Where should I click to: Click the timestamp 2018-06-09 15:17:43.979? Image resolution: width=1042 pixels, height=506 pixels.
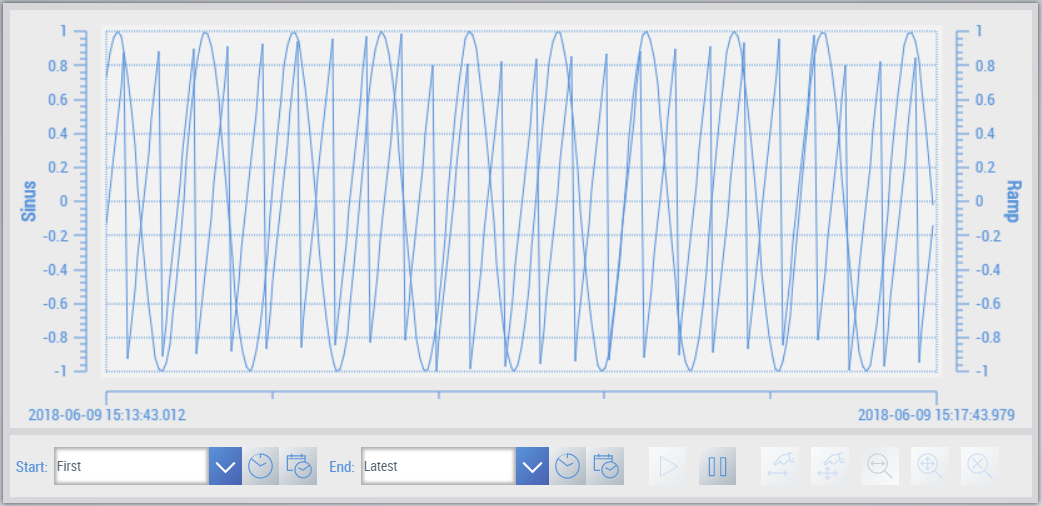tap(936, 416)
